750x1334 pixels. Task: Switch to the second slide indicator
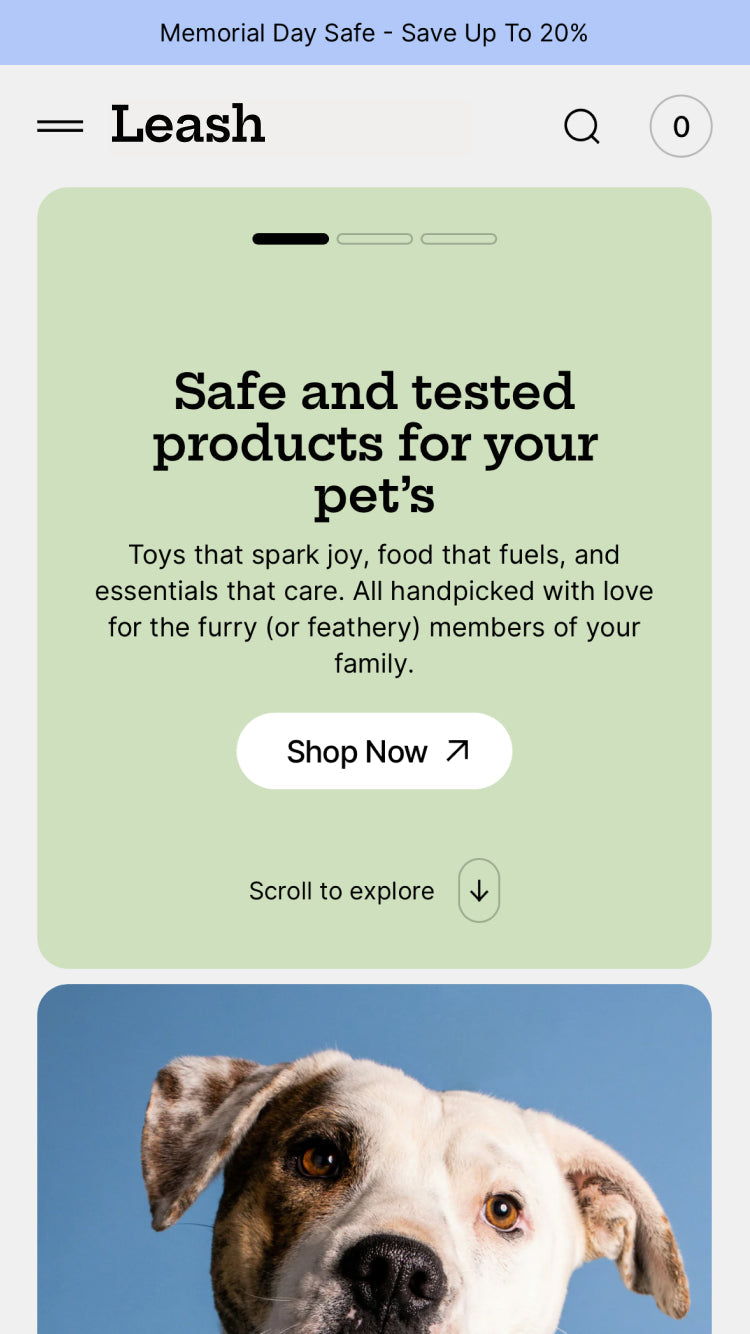point(375,239)
